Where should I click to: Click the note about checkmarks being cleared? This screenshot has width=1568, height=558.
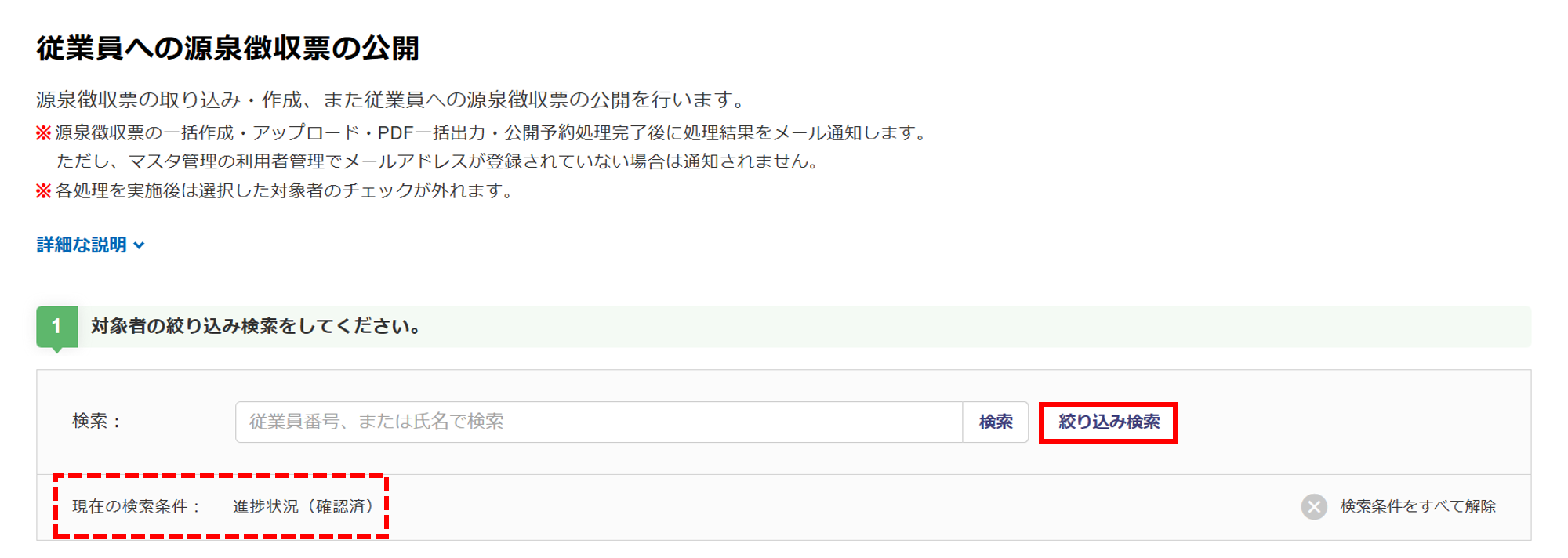(285, 191)
